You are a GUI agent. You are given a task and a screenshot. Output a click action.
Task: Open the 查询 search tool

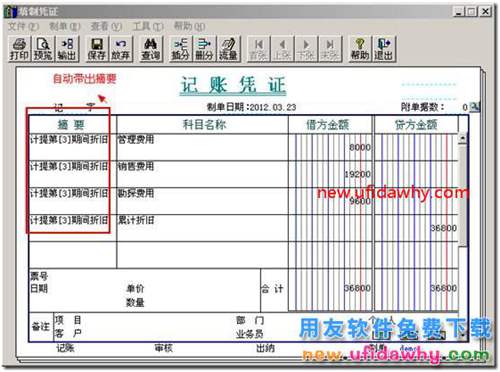click(x=151, y=49)
